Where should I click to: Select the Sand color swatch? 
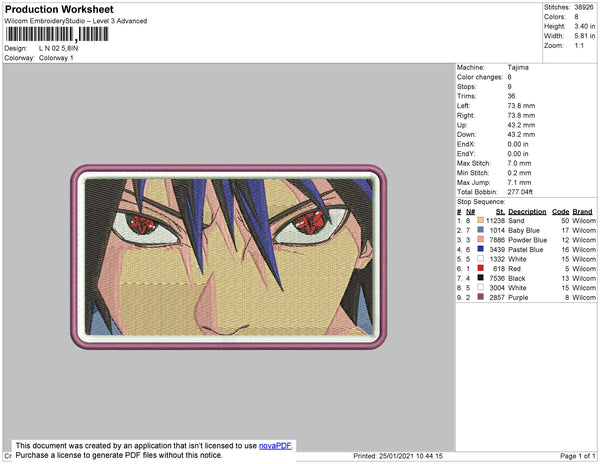coord(481,220)
